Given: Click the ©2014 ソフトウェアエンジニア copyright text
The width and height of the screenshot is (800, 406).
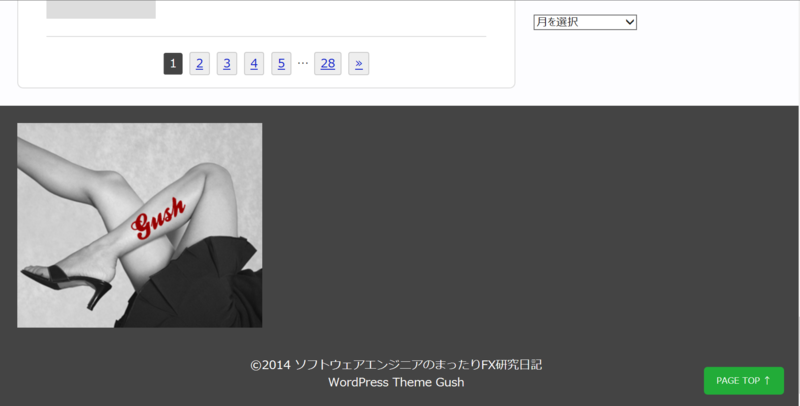Looking at the screenshot, I should 396,365.
